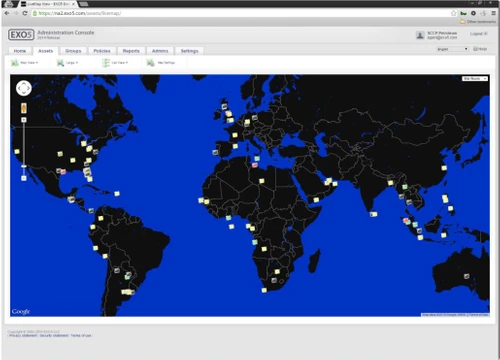This screenshot has width=500, height=360.
Task: Click the yellow marker on US west coast
Action: tap(17, 152)
